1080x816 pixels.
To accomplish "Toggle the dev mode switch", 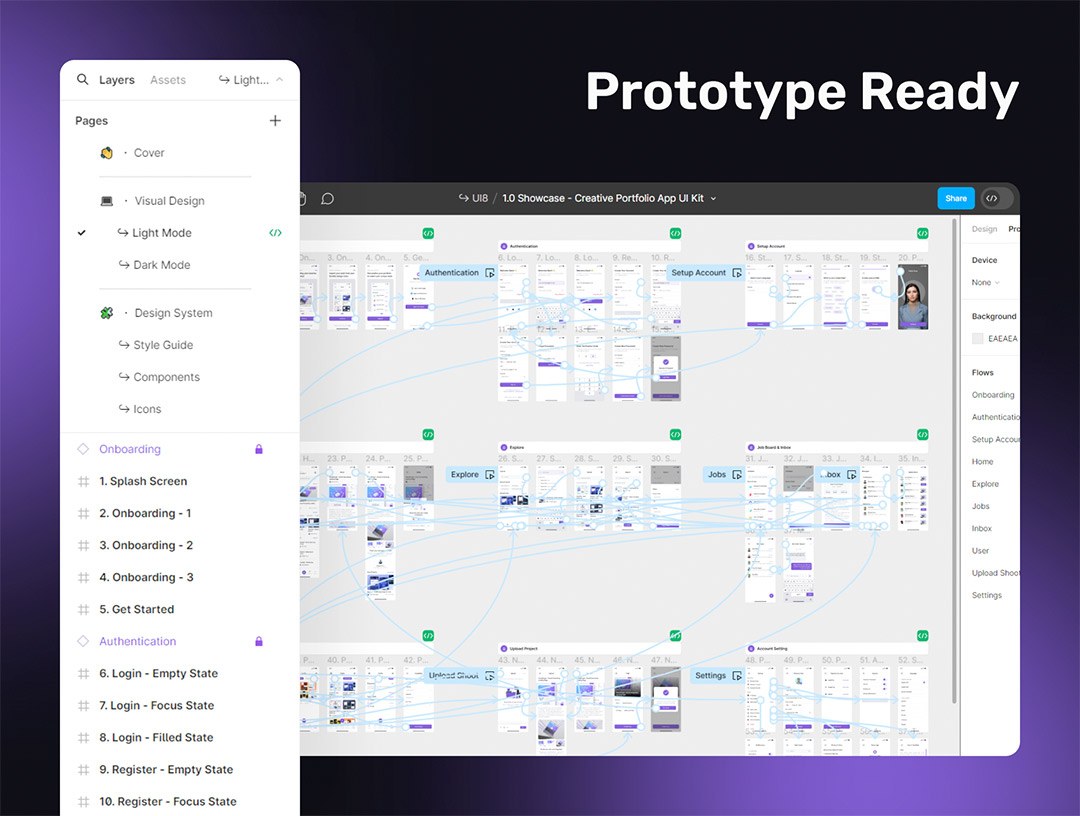I will coord(996,198).
